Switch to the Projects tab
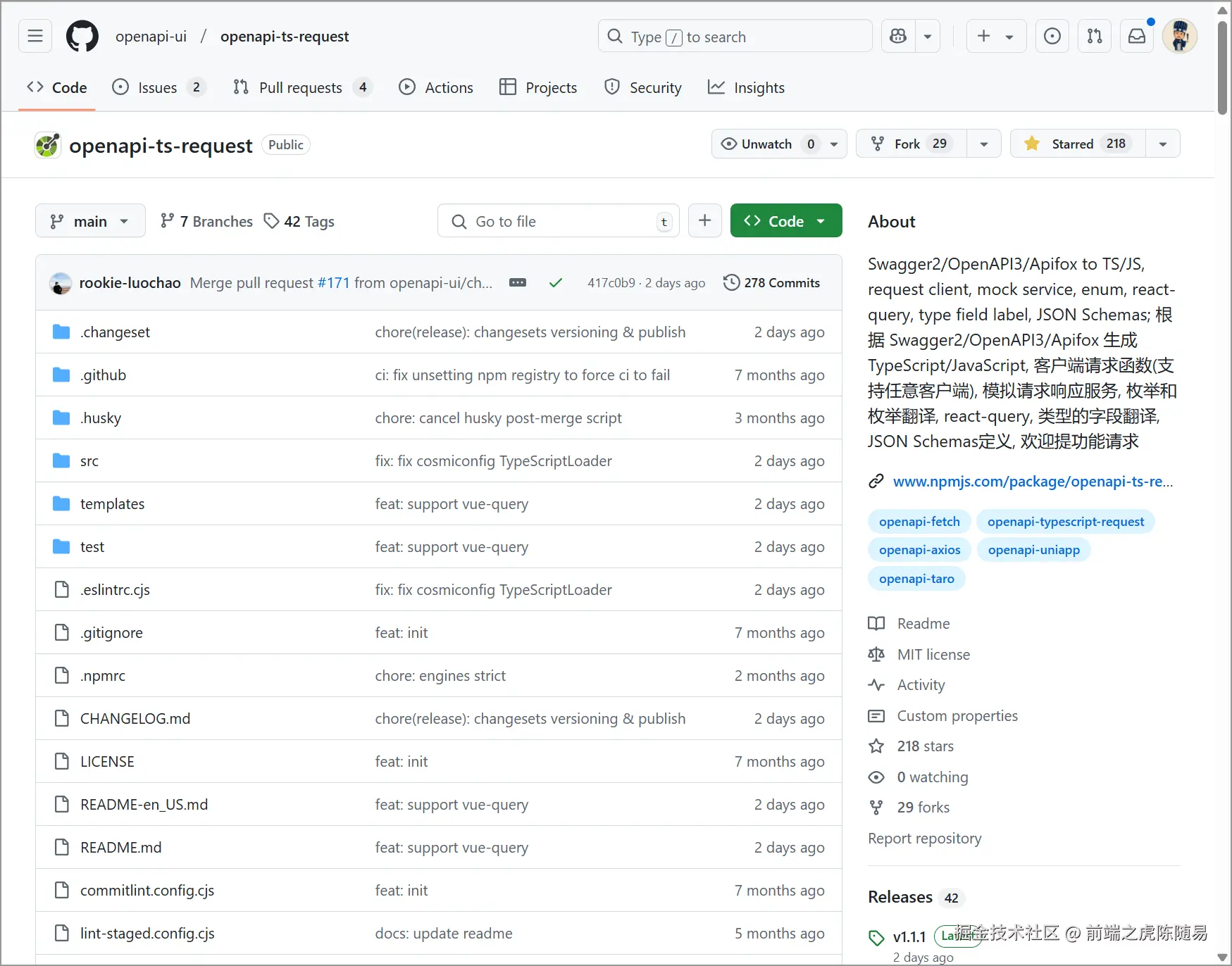The width and height of the screenshot is (1232, 966). [538, 87]
